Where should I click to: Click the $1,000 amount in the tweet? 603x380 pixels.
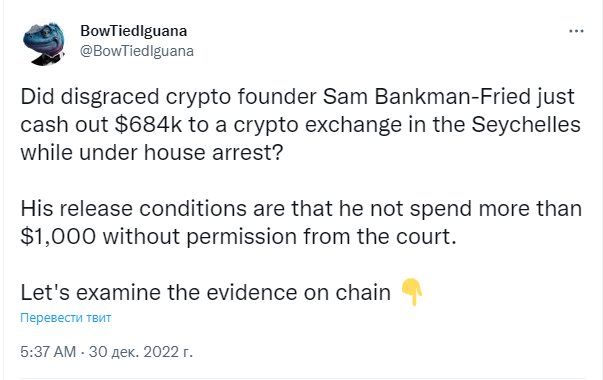[x=58, y=237]
